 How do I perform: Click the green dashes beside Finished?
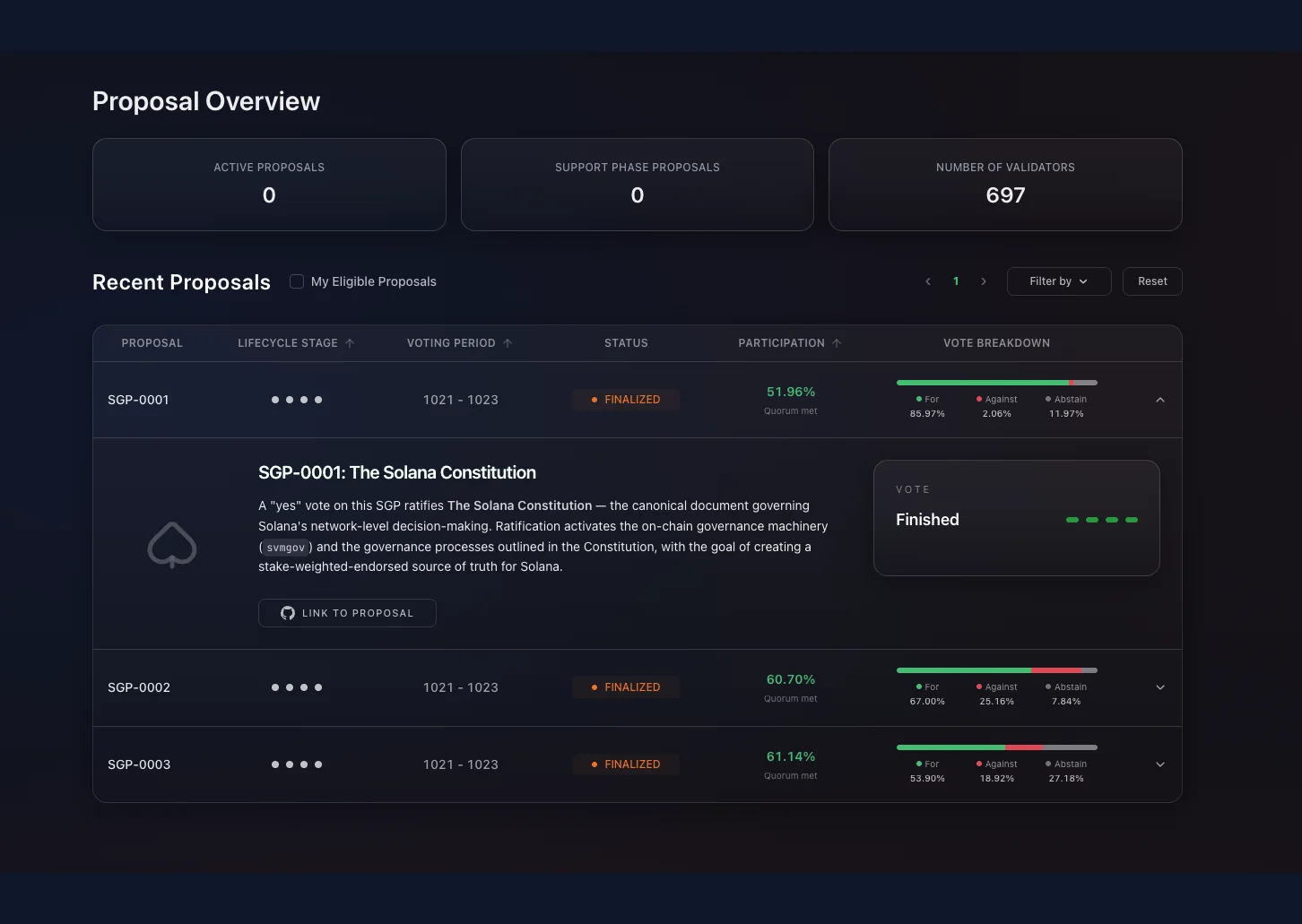click(1102, 520)
